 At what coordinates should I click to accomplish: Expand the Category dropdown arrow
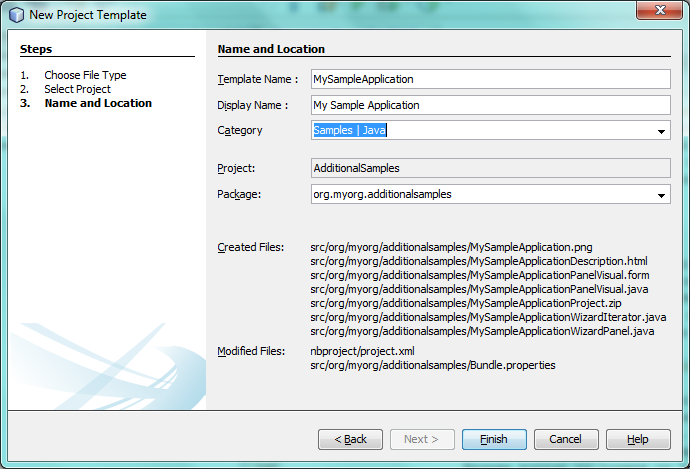661,131
